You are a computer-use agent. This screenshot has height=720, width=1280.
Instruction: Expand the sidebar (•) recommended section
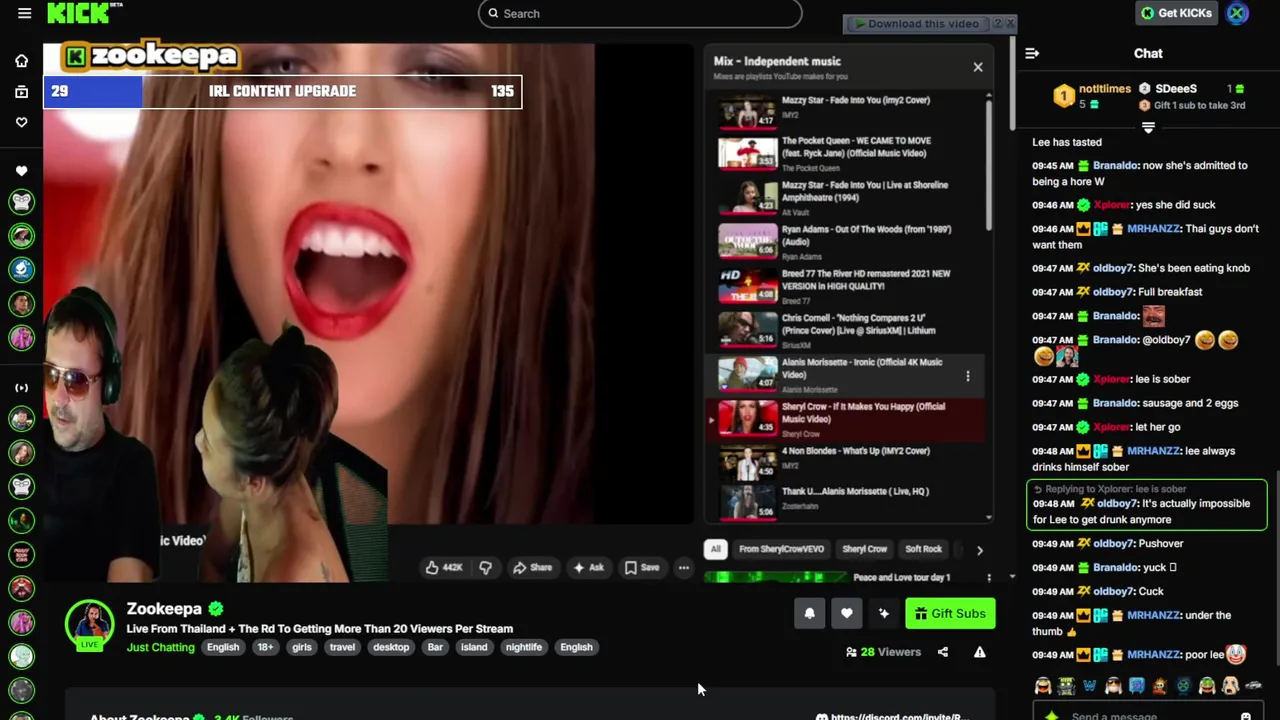(x=21, y=388)
